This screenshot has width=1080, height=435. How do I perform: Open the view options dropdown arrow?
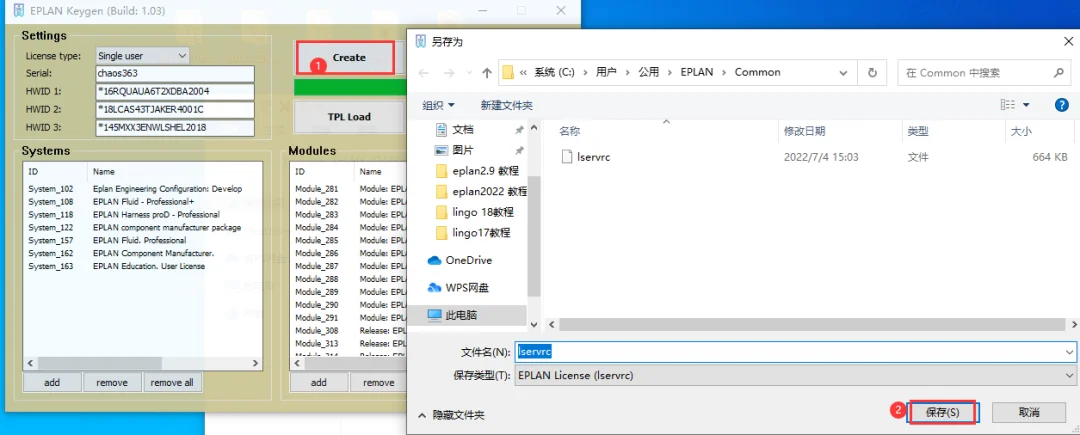click(x=1026, y=105)
